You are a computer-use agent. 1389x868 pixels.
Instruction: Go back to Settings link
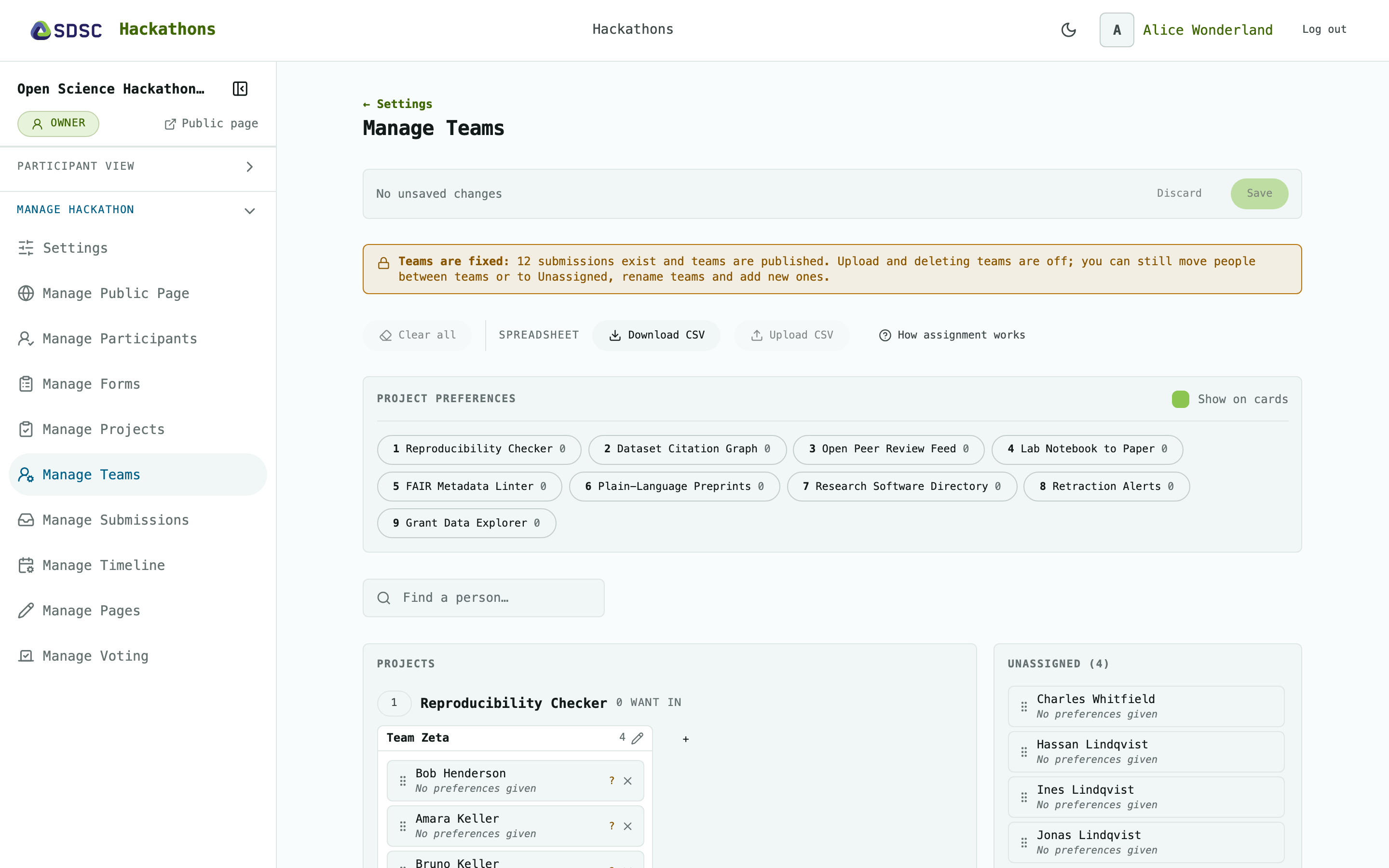tap(397, 104)
